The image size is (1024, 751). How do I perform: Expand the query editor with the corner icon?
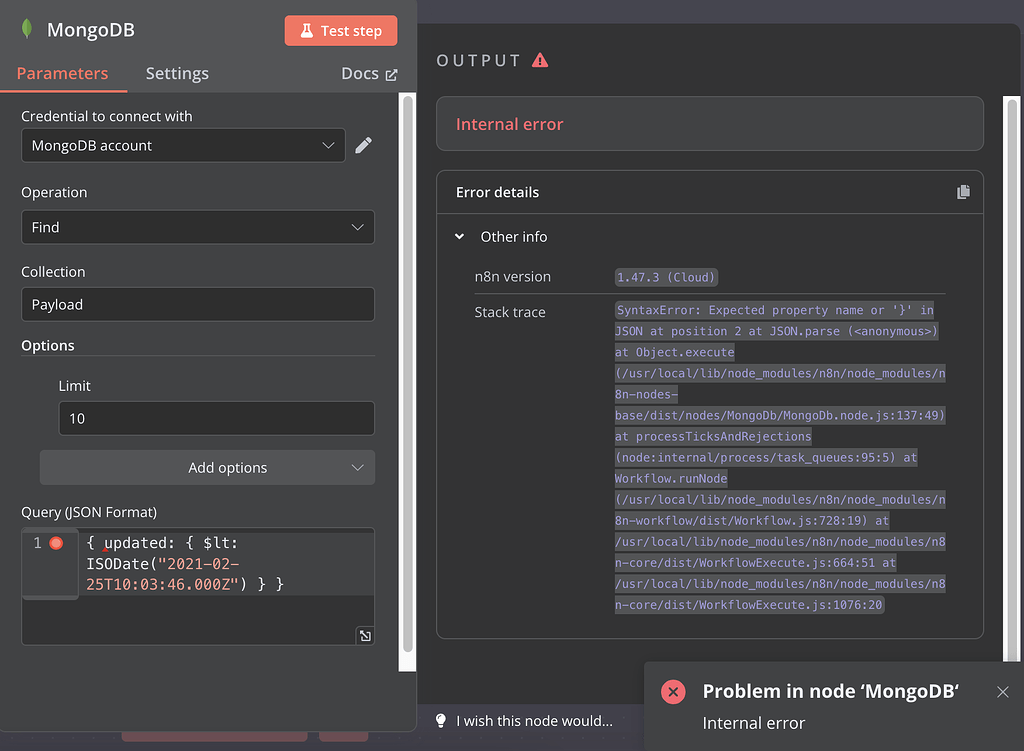(365, 634)
